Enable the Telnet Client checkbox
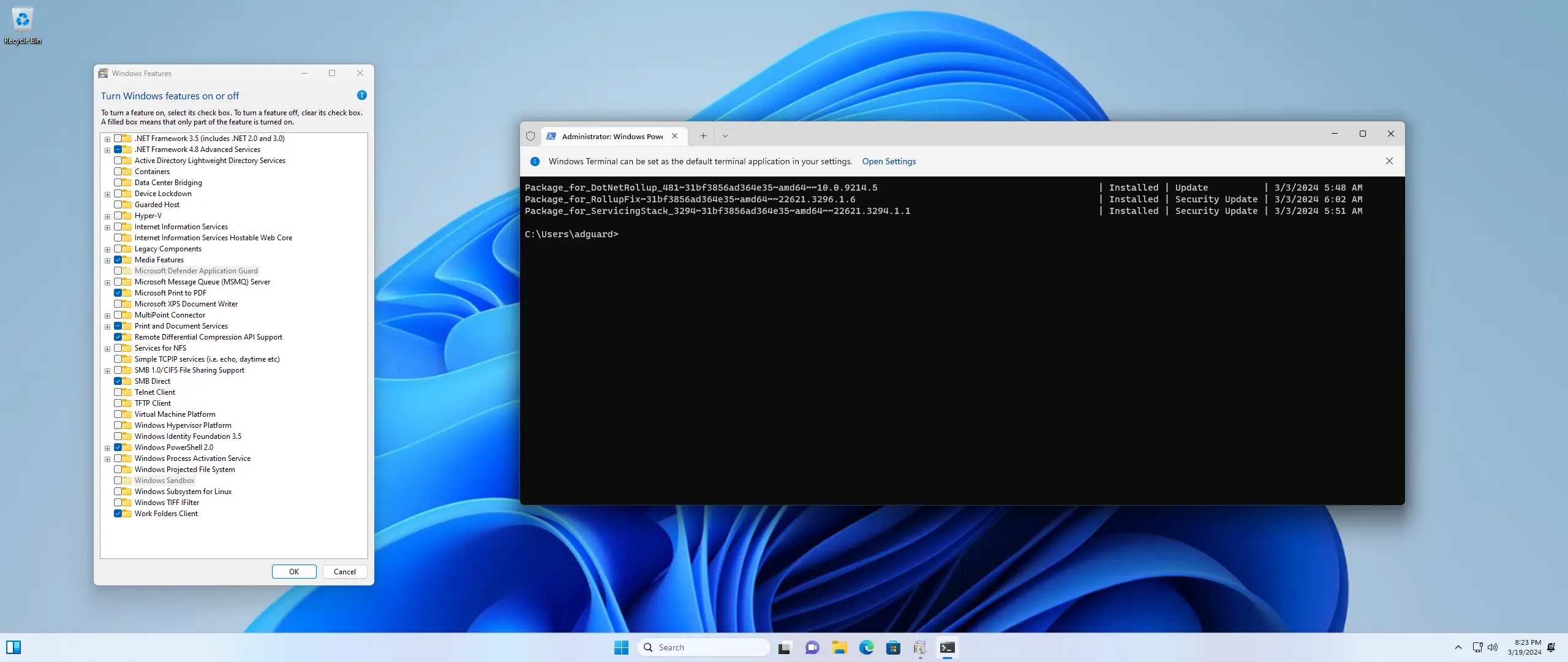The width and height of the screenshot is (1568, 662). tap(118, 392)
